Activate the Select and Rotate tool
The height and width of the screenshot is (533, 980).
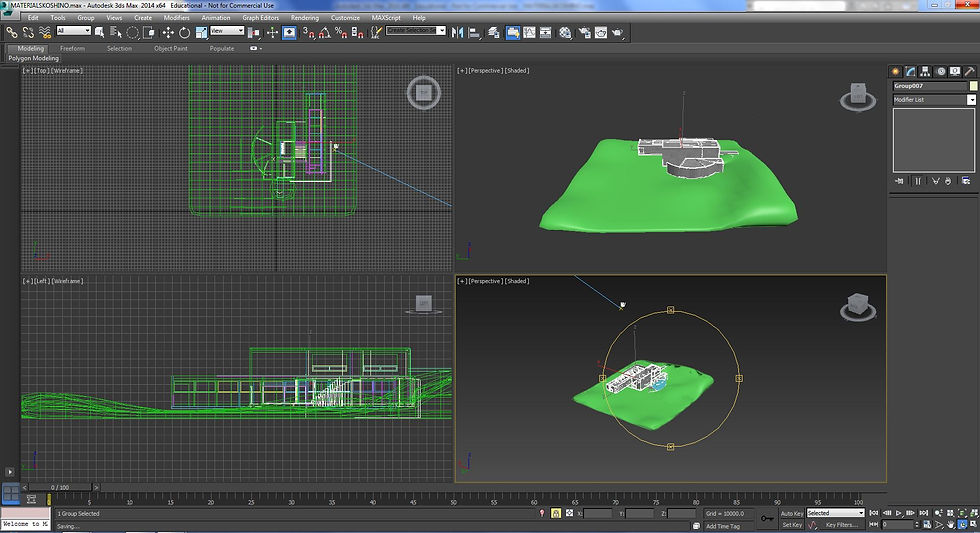184,32
